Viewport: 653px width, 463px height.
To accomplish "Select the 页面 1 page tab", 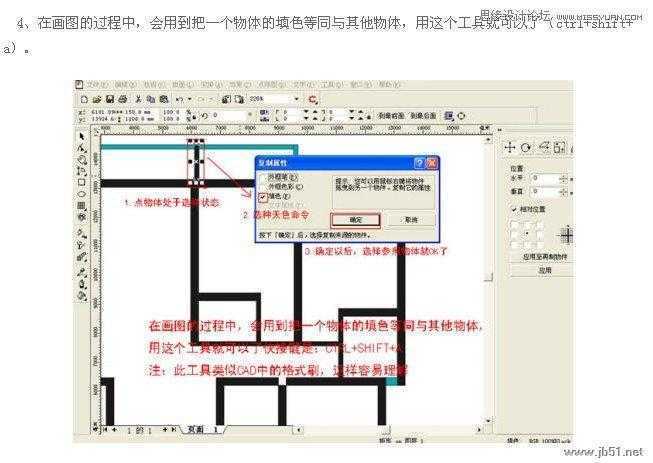I will pos(204,429).
